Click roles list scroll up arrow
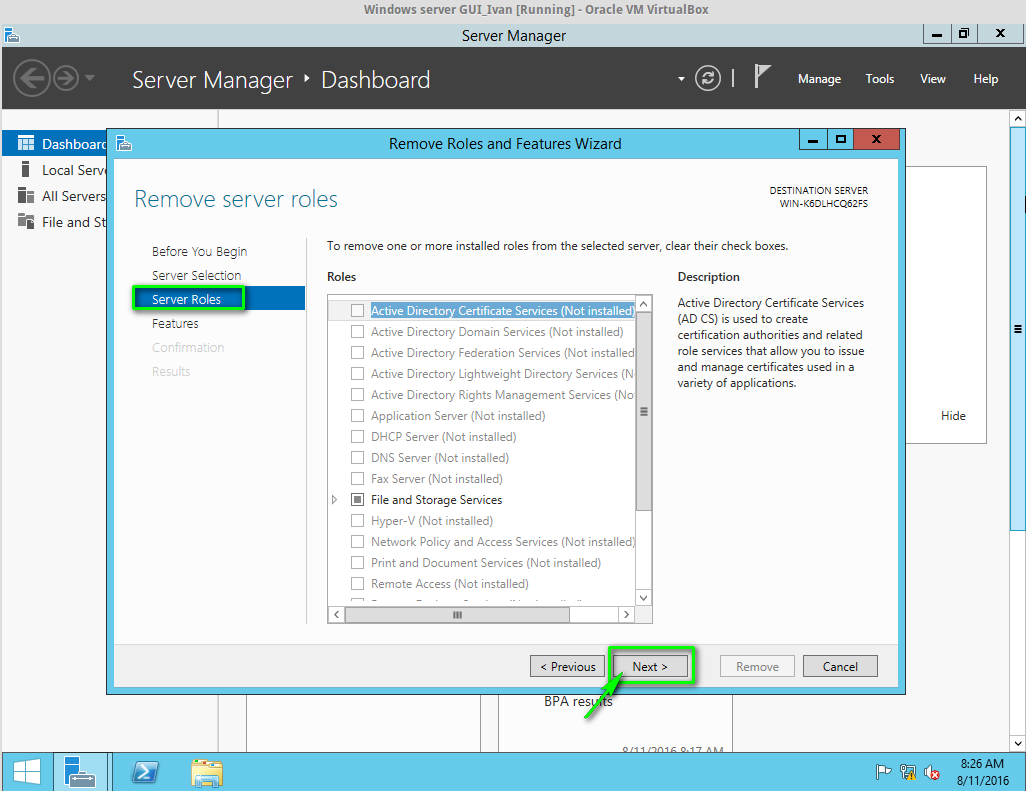This screenshot has height=791, width=1026. click(x=643, y=304)
